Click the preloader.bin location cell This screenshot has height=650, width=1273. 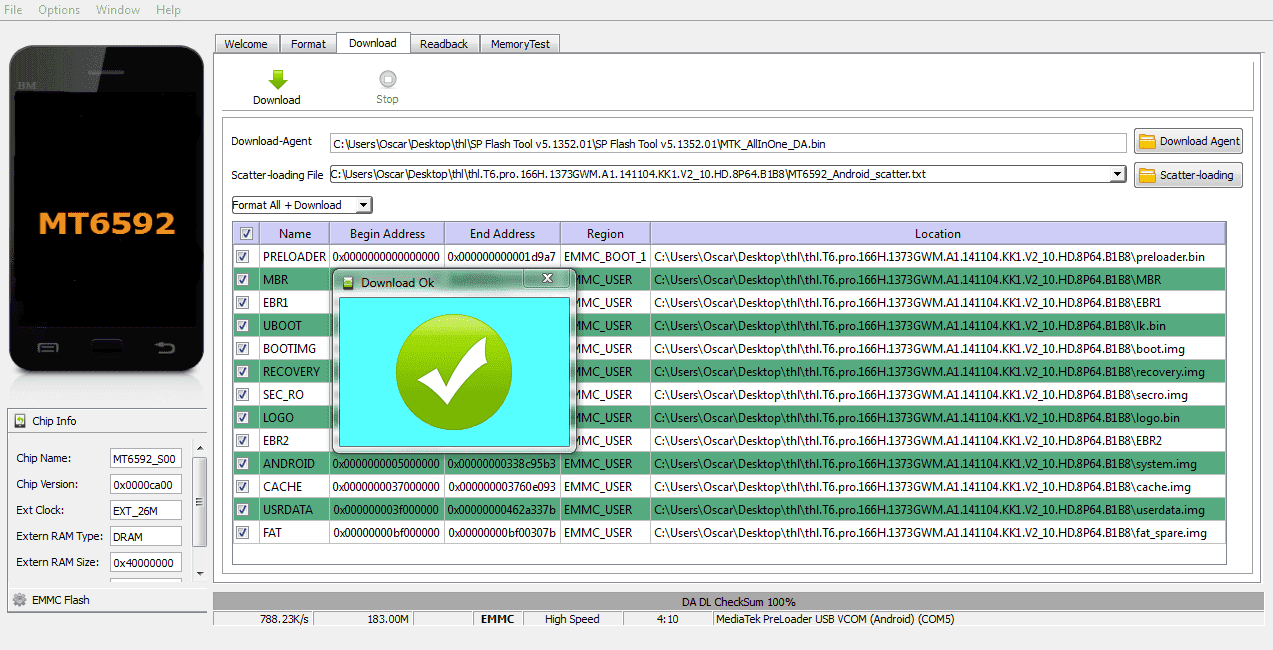[938, 257]
